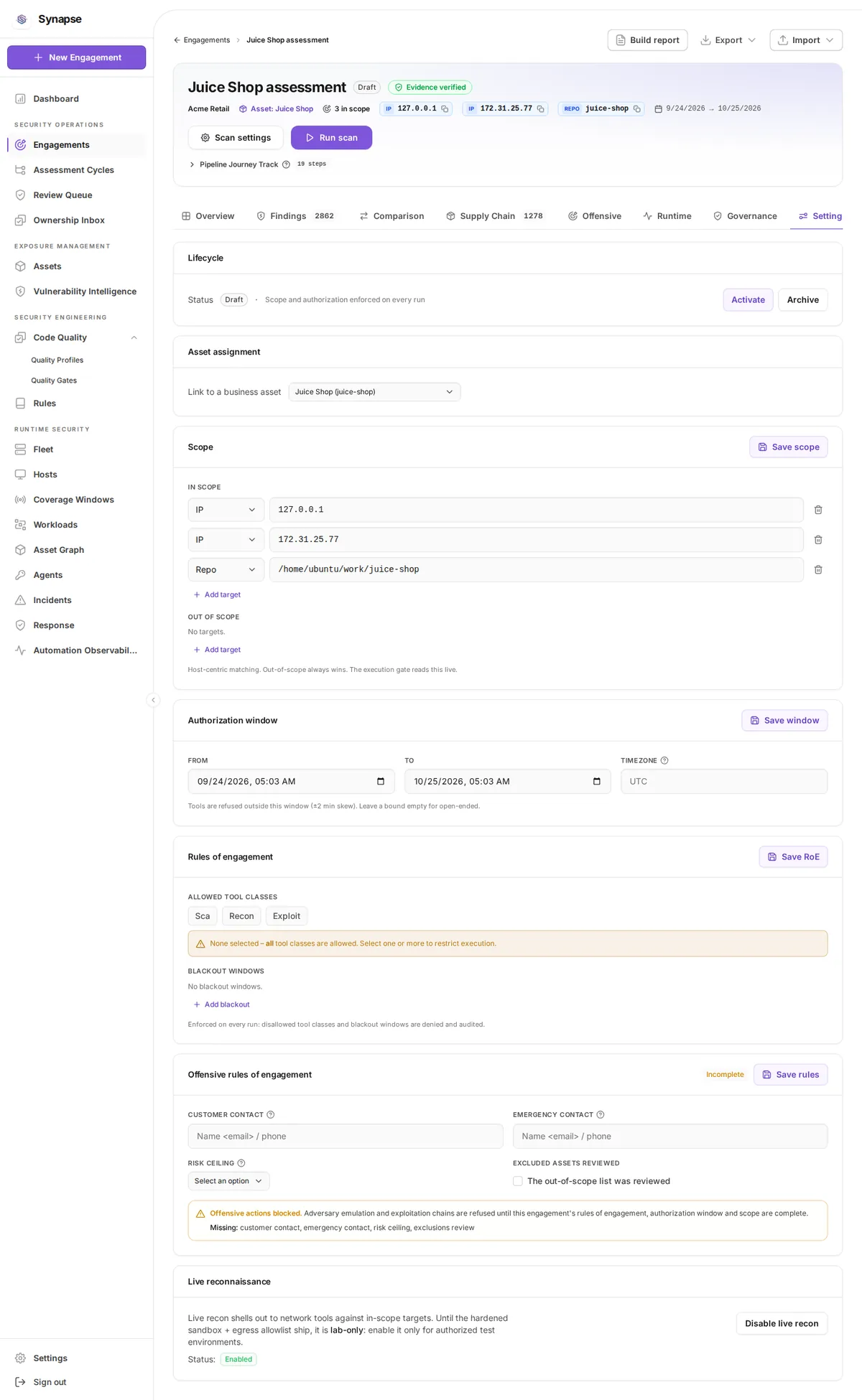Focus the Emergency Contact input field
This screenshot has height=1400, width=862.
point(670,1137)
